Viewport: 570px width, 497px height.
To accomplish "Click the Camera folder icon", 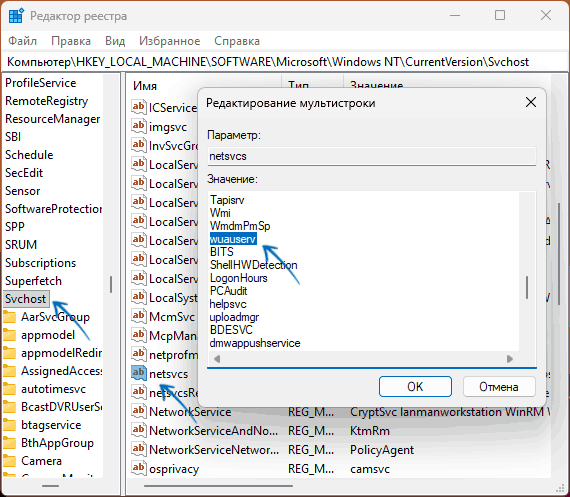I will [x=10, y=461].
